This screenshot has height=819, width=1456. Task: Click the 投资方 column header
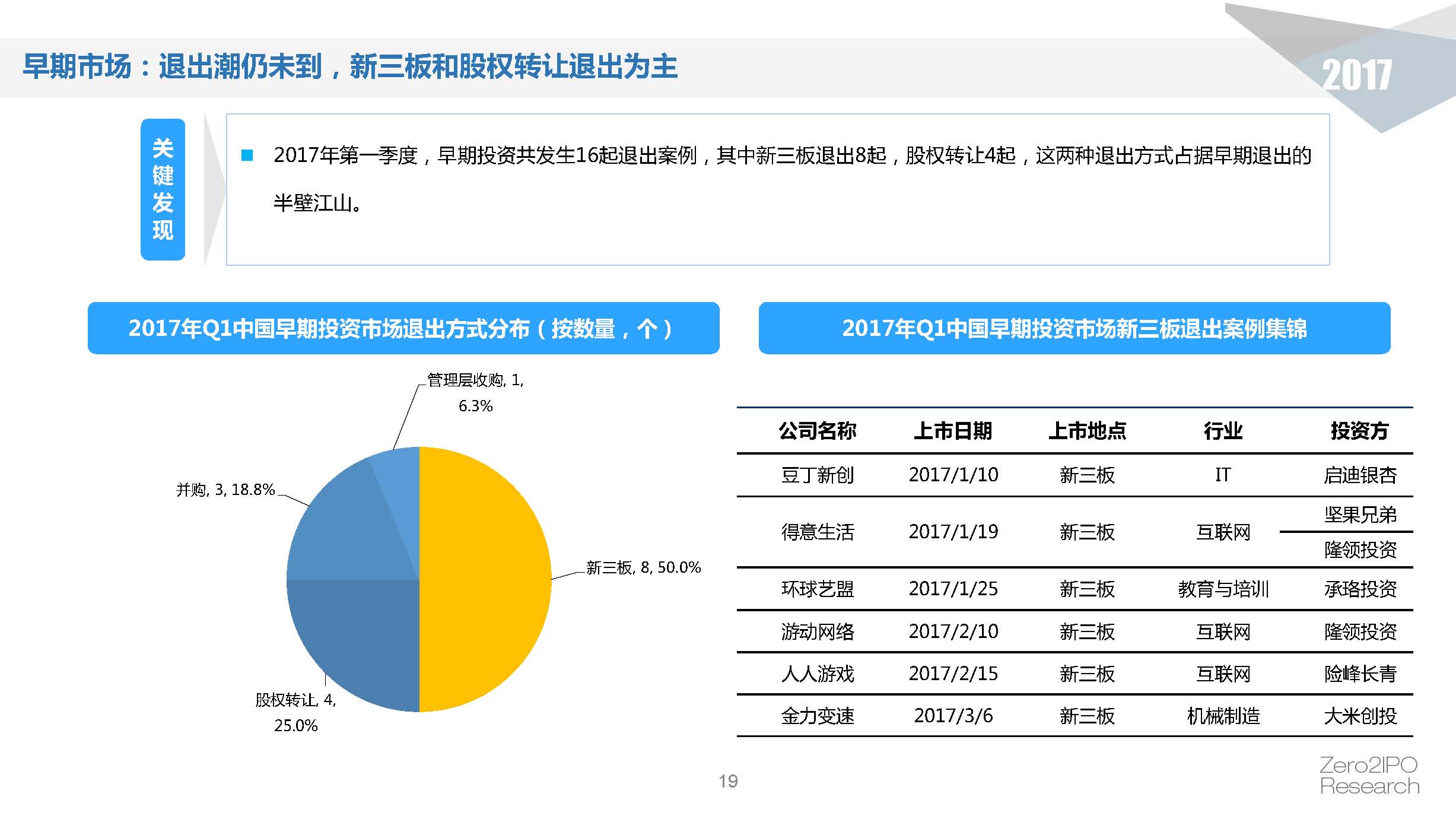pyautogui.click(x=1359, y=431)
